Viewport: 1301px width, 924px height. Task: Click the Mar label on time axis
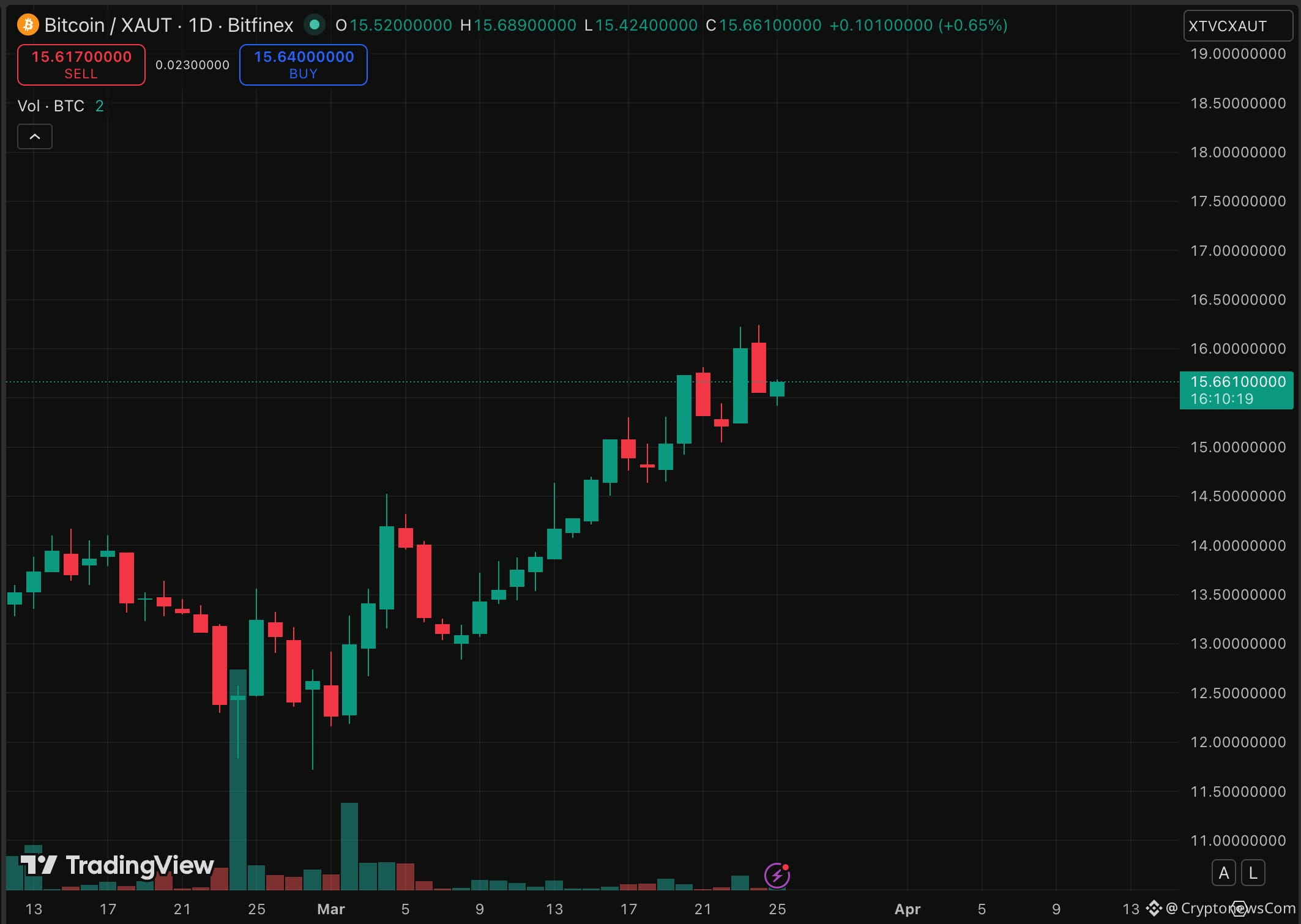[x=331, y=909]
